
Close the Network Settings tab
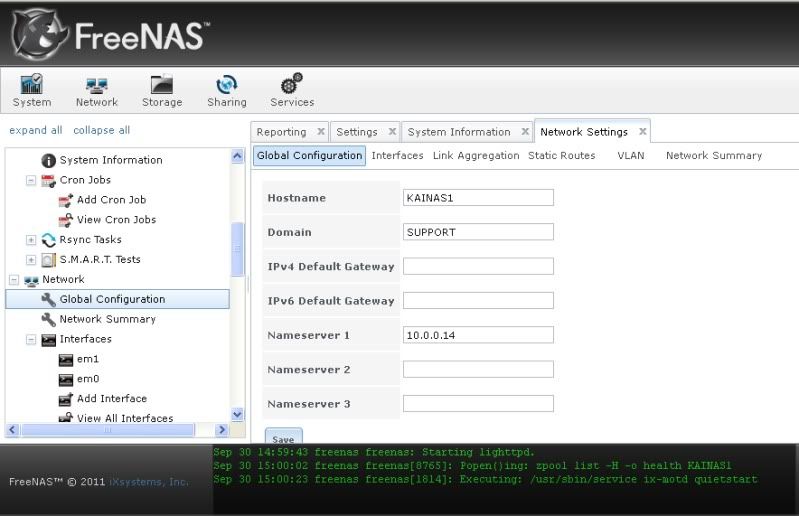pos(643,131)
